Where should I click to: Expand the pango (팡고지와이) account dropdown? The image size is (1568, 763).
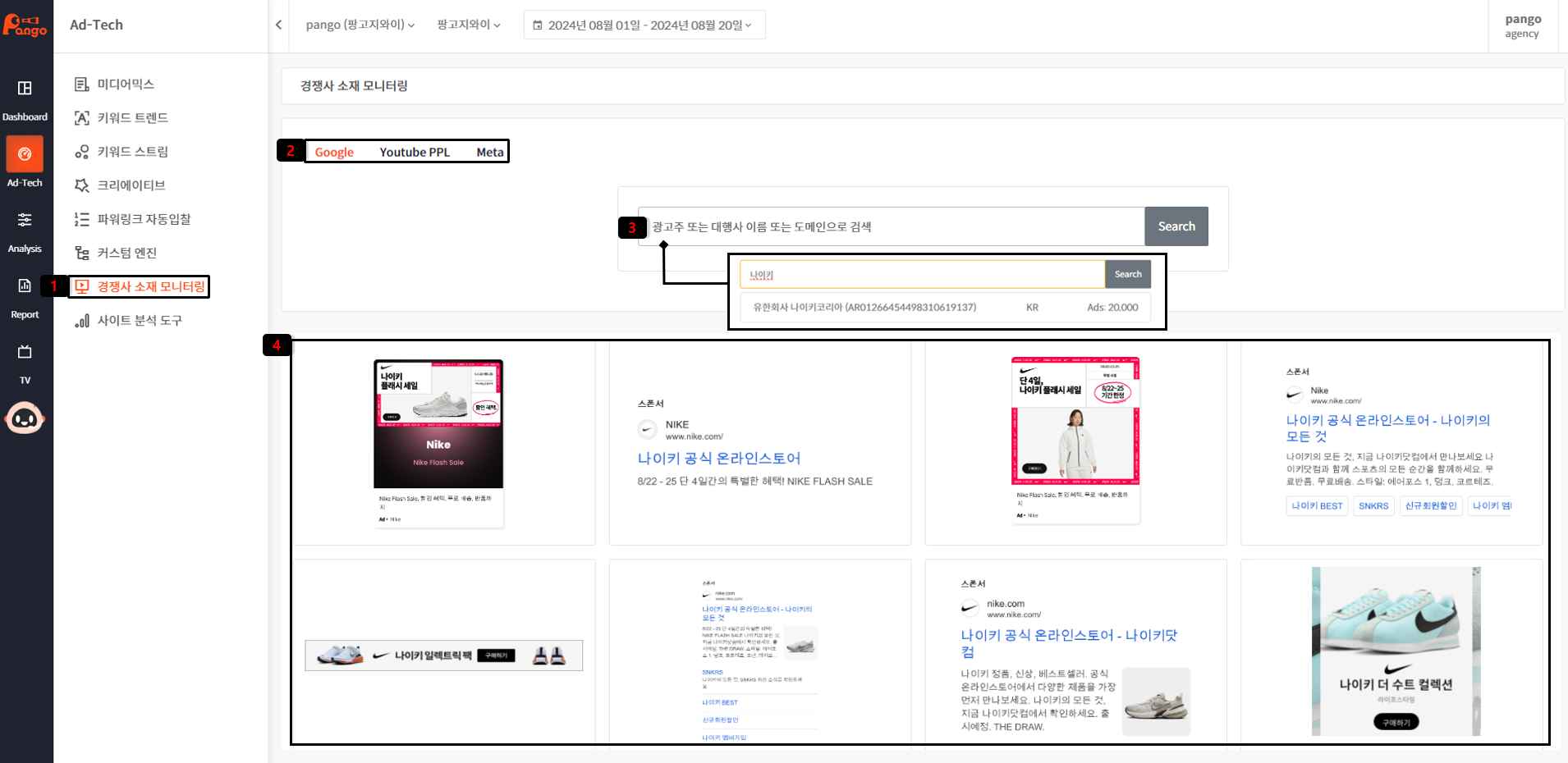[360, 25]
